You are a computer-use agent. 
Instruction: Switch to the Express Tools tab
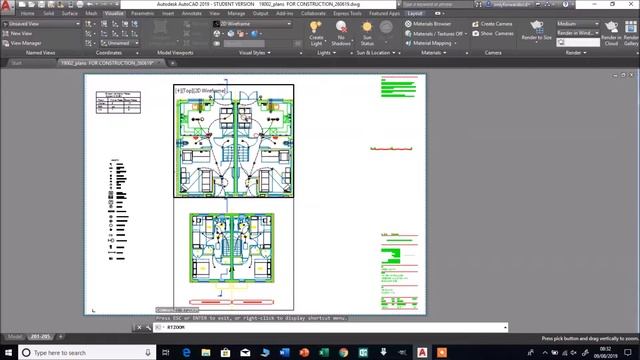click(x=347, y=13)
